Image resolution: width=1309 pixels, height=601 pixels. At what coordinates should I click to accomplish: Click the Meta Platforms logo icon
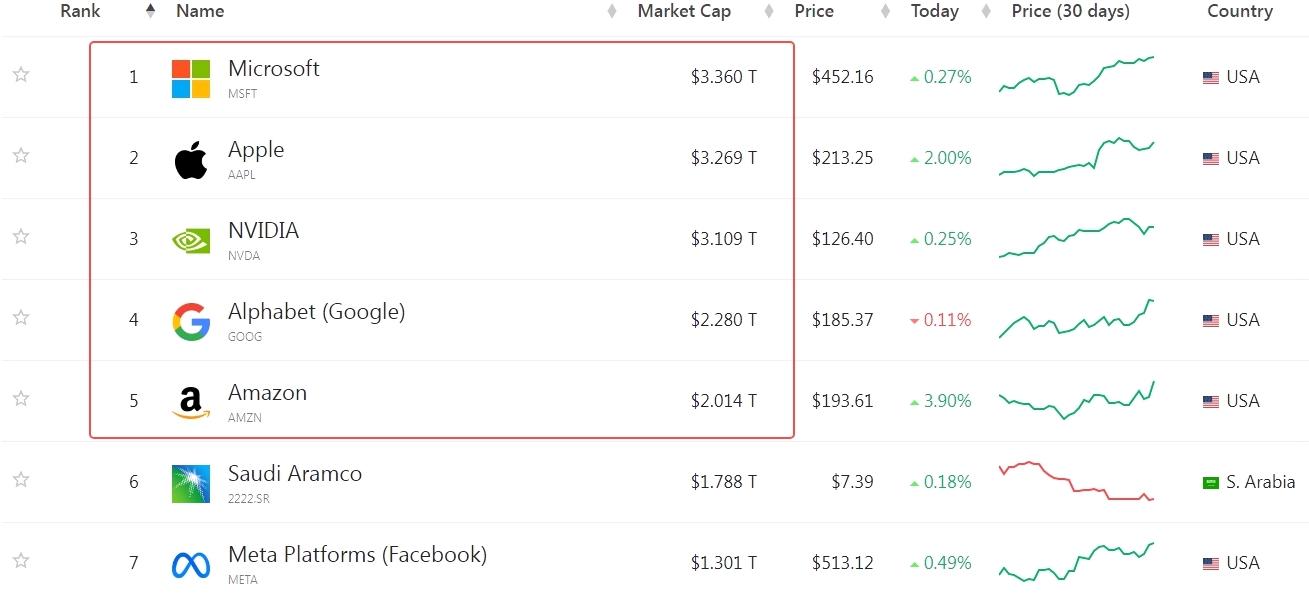[191, 565]
